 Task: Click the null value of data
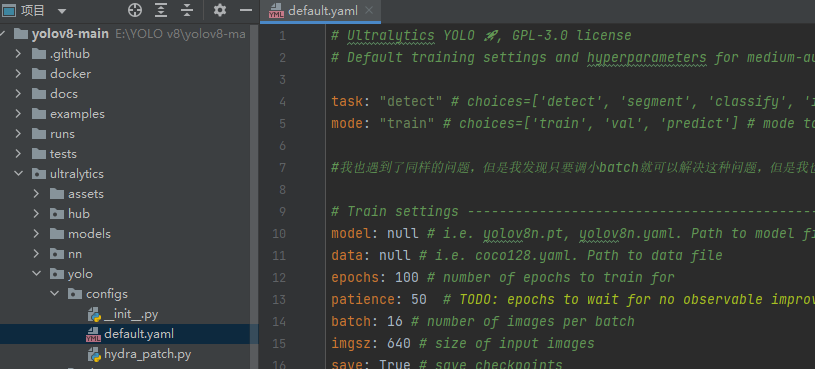point(395,255)
